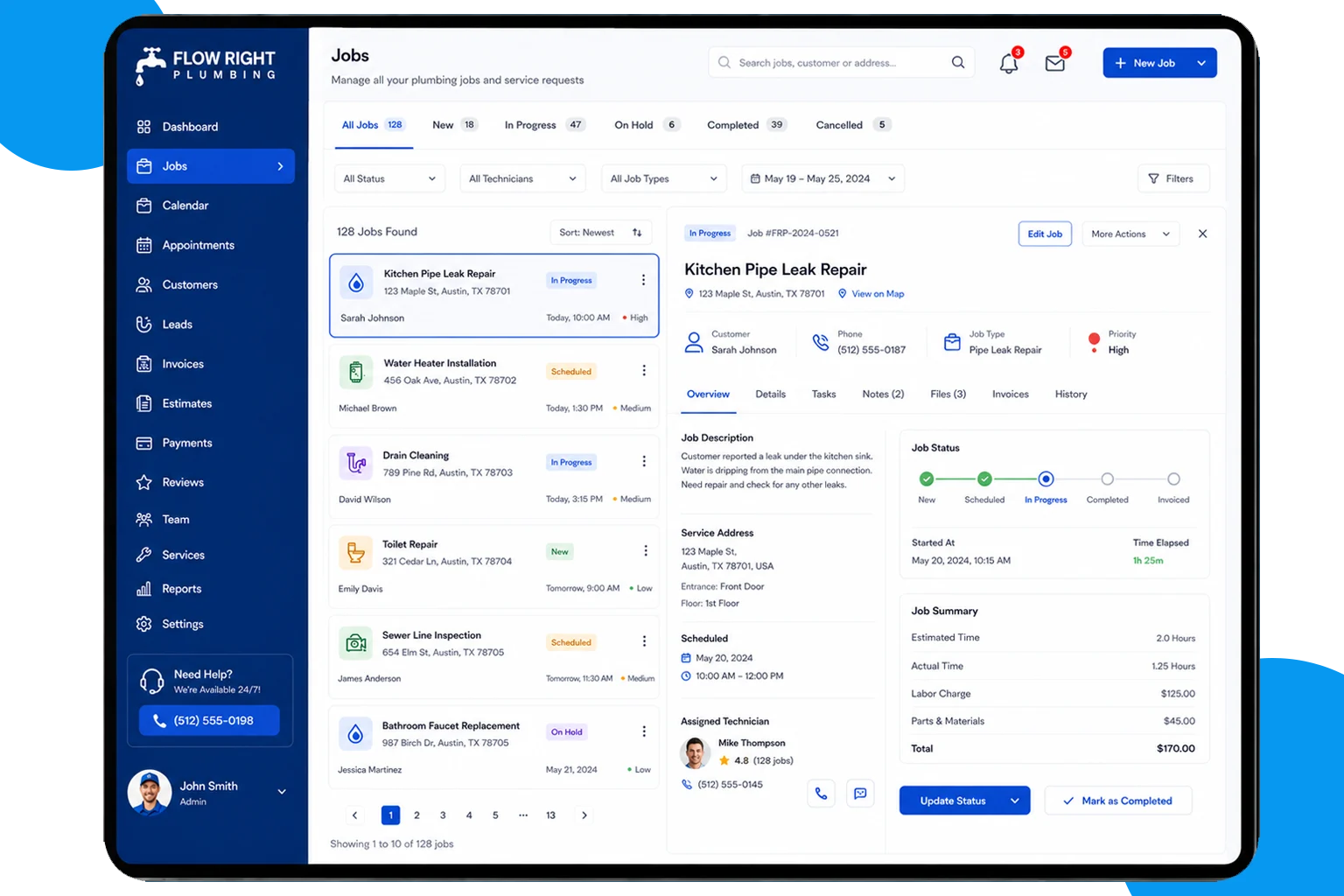Open options menu for Drain Cleaning job
1344x896 pixels.
click(x=644, y=461)
